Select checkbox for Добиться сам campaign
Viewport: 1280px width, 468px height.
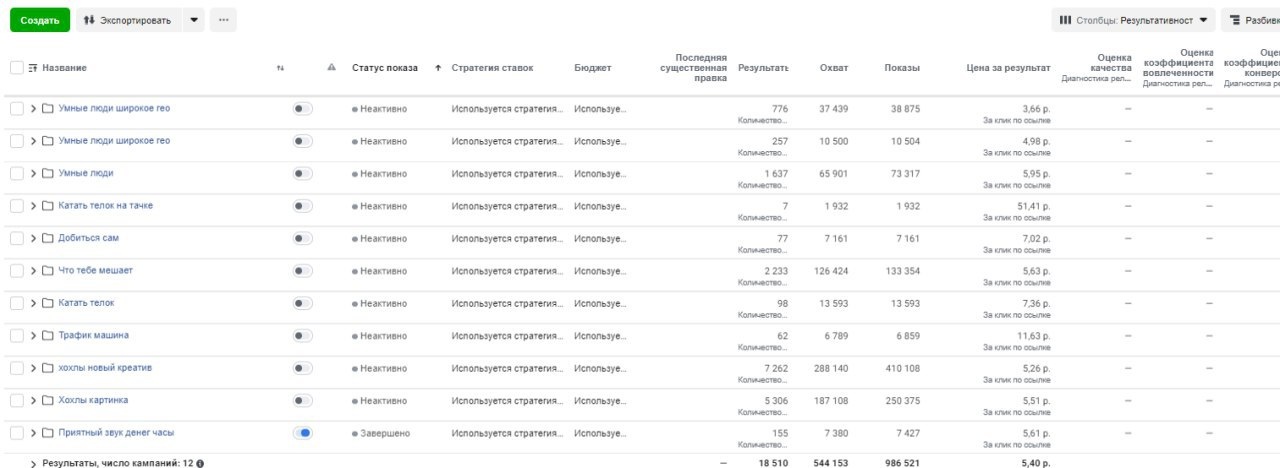(x=16, y=238)
